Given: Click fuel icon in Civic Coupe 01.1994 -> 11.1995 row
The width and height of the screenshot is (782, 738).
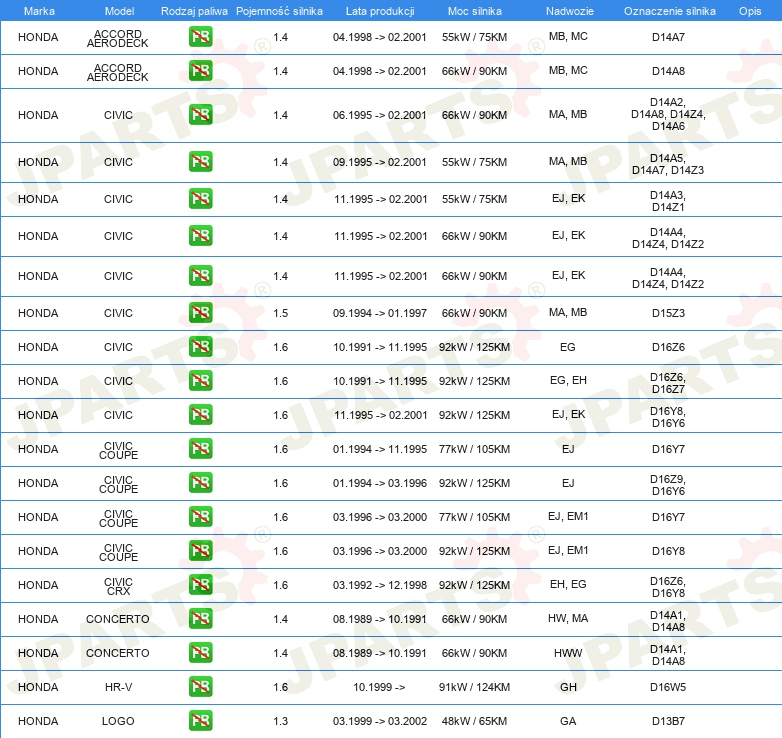Looking at the screenshot, I should (x=200, y=448).
